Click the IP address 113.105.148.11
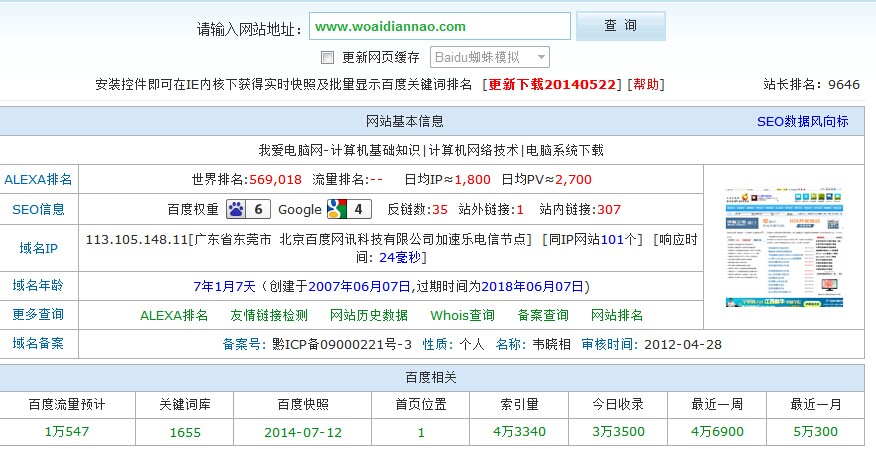This screenshot has width=876, height=449. (137, 240)
